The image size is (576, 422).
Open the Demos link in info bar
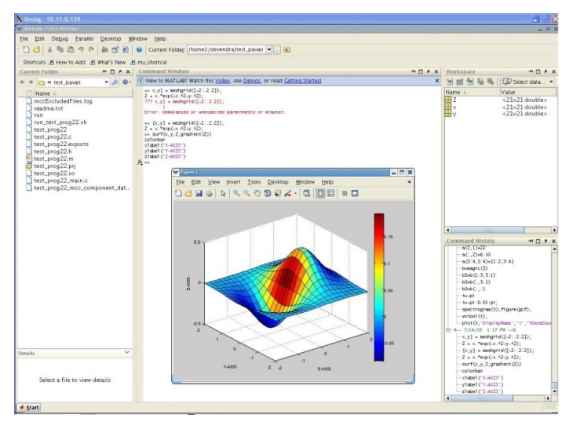252,80
